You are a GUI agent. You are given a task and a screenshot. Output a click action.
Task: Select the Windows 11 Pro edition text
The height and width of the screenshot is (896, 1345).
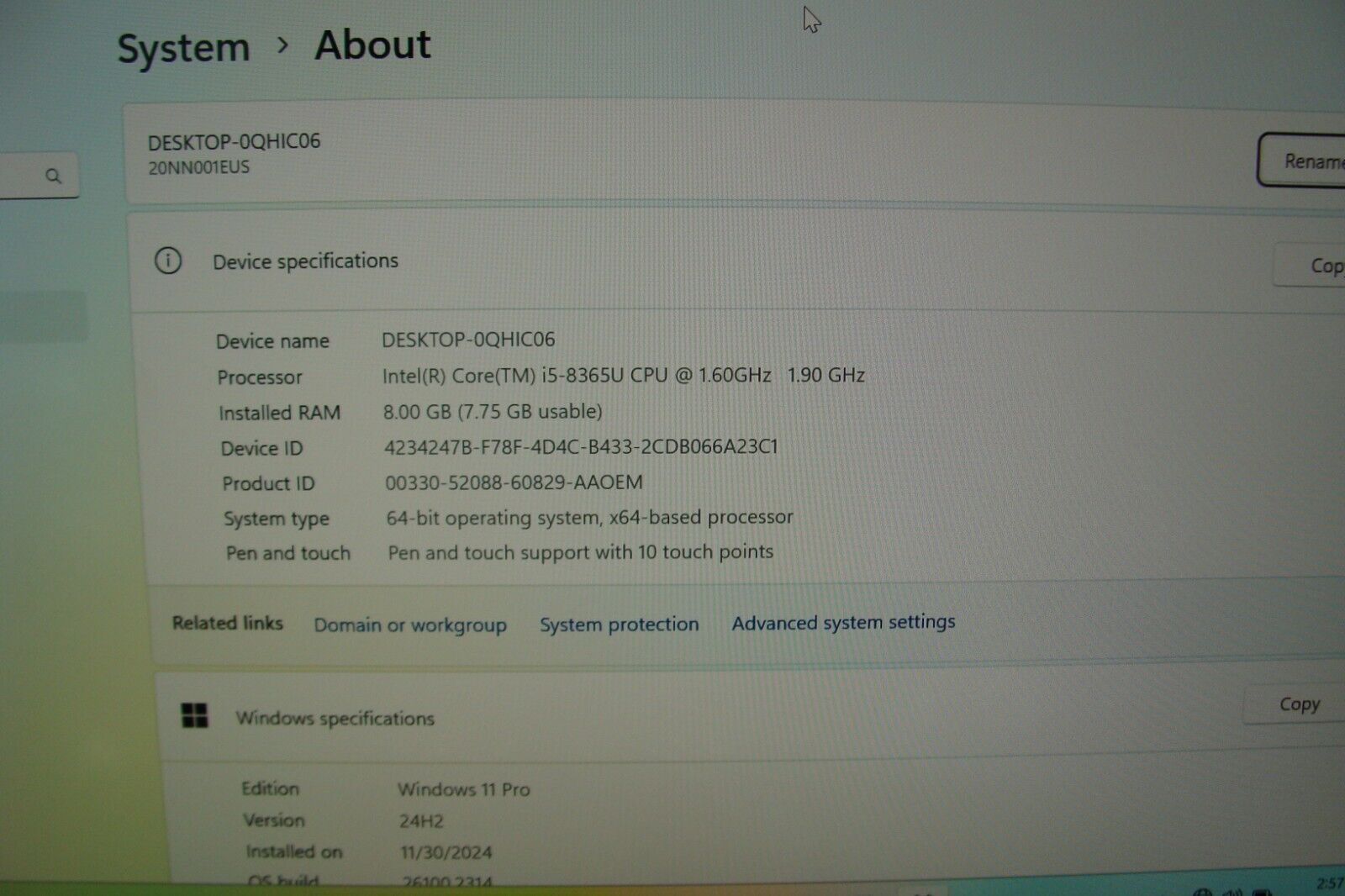[463, 789]
